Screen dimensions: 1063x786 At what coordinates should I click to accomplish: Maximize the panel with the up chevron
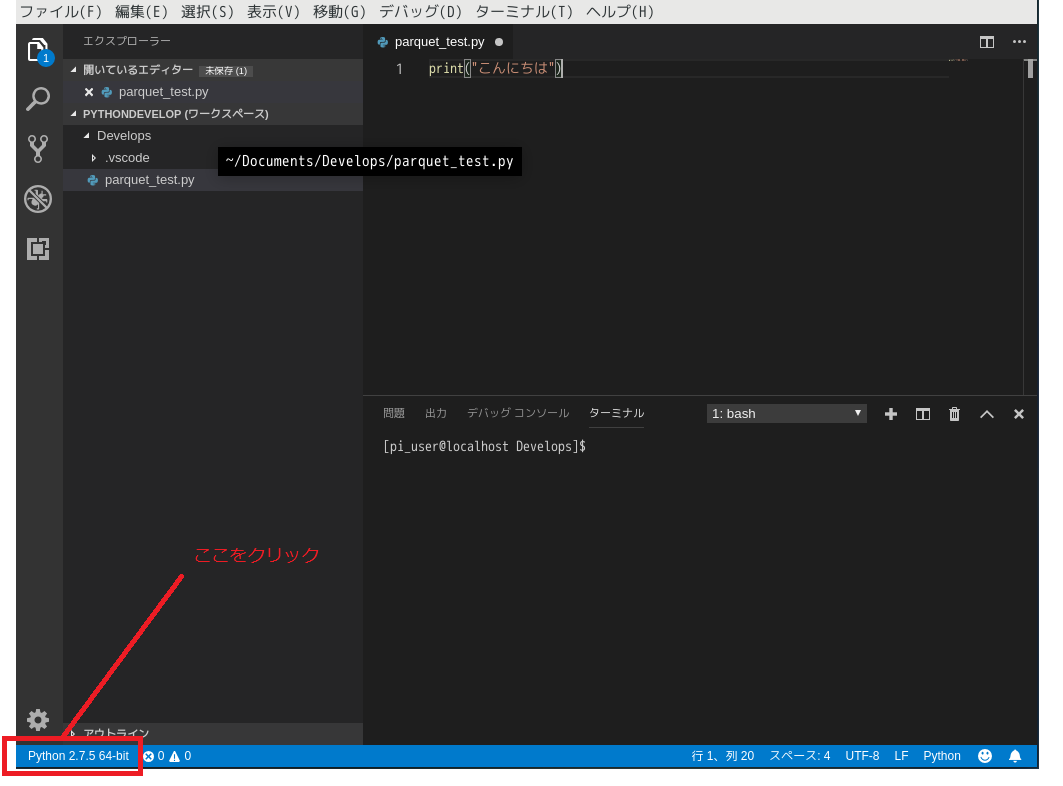[986, 414]
